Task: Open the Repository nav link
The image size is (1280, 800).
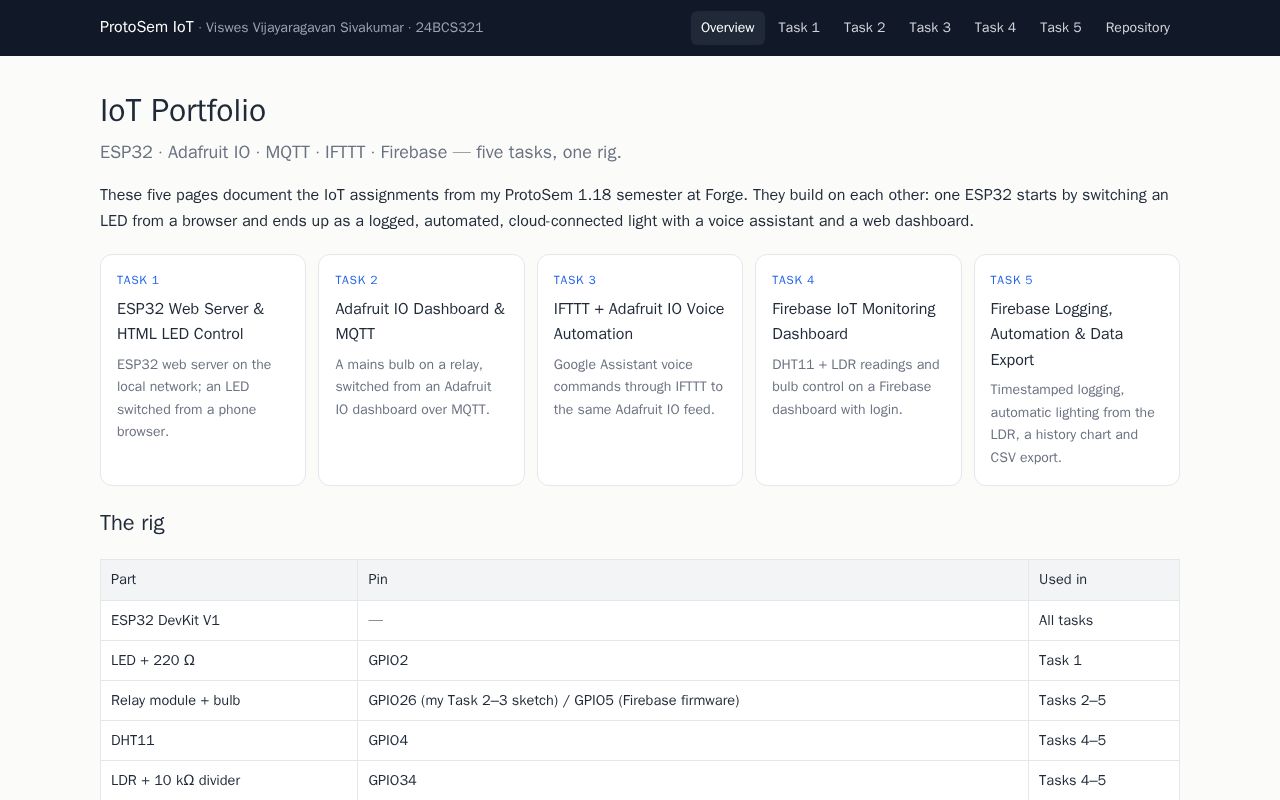Action: click(x=1137, y=28)
